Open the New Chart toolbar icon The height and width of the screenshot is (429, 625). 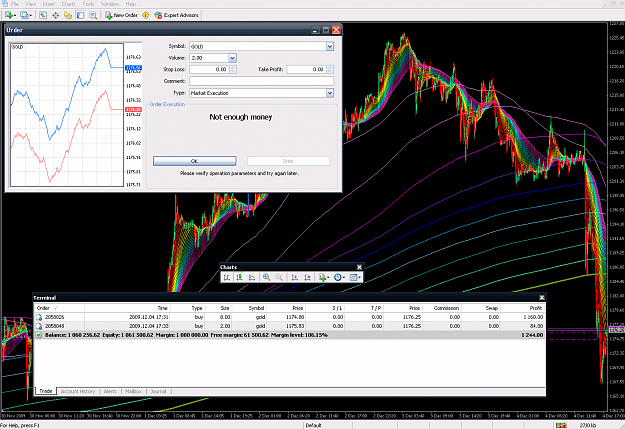click(x=10, y=15)
